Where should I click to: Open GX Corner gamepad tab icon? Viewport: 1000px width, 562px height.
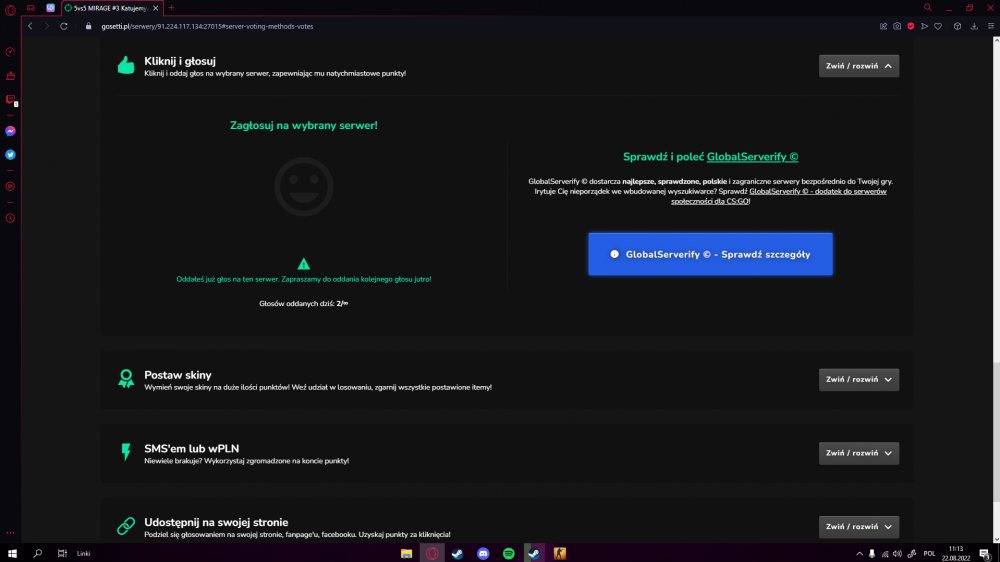click(31, 8)
